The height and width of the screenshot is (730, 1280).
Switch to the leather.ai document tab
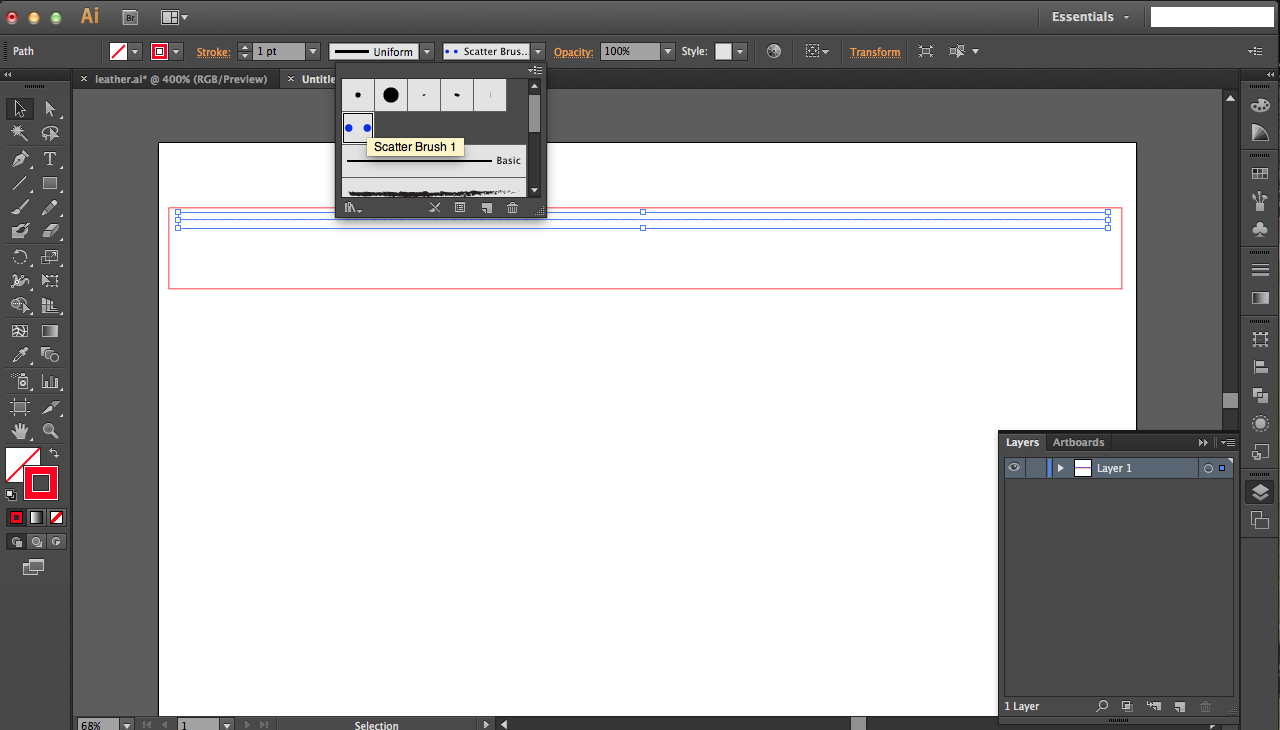coord(180,78)
